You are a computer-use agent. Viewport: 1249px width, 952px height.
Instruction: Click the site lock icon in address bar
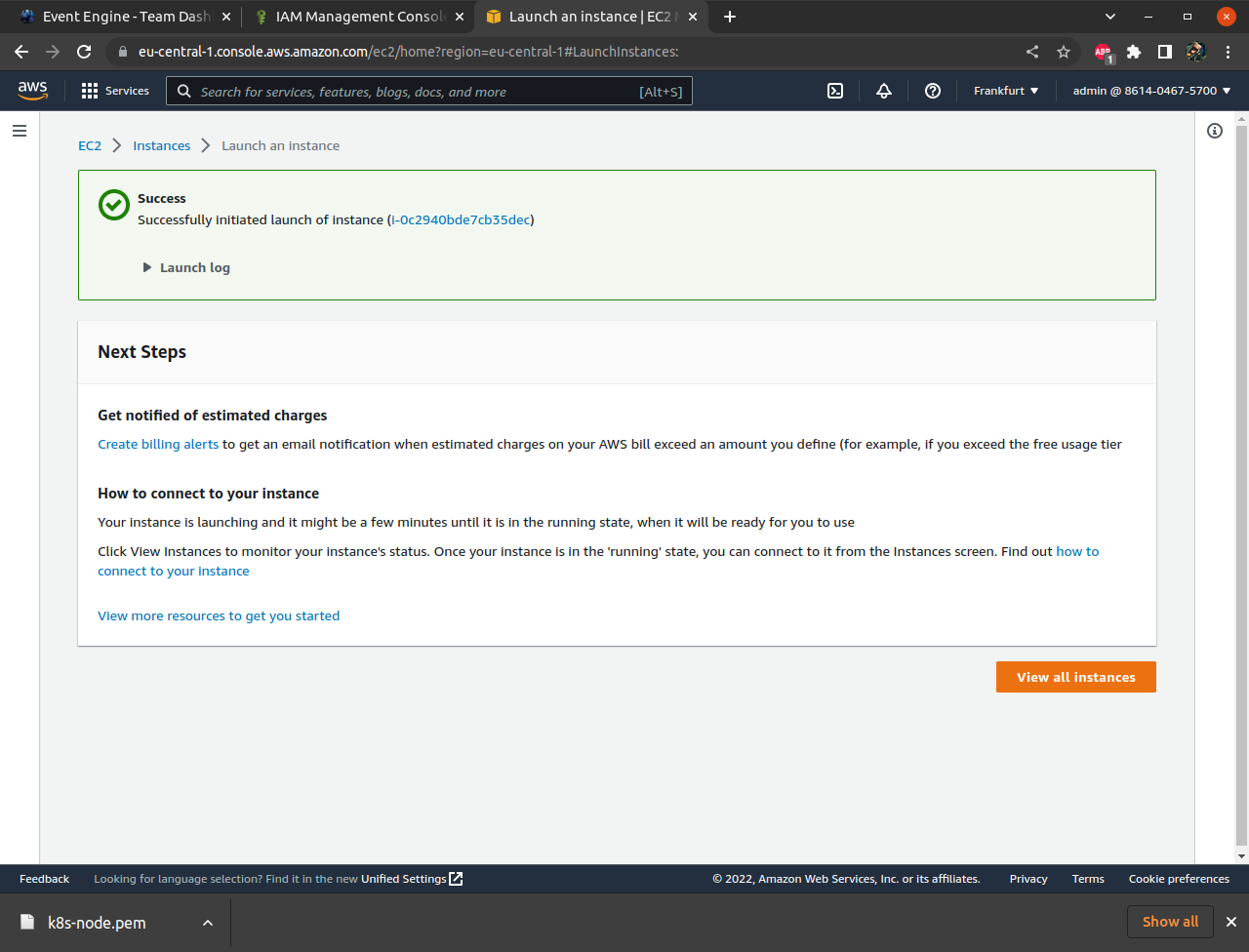pyautogui.click(x=122, y=52)
